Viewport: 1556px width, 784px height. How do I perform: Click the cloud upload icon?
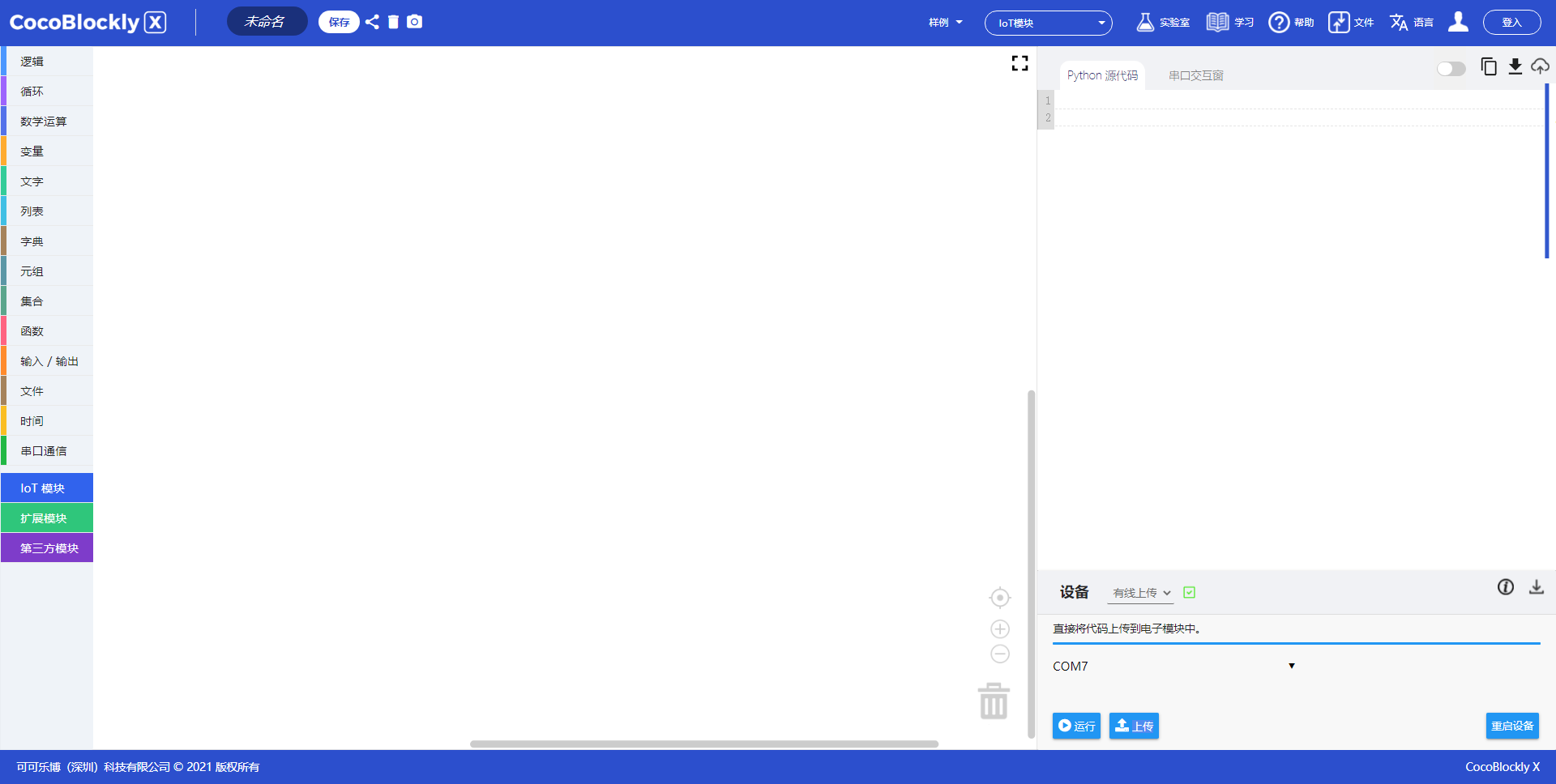pyautogui.click(x=1540, y=66)
